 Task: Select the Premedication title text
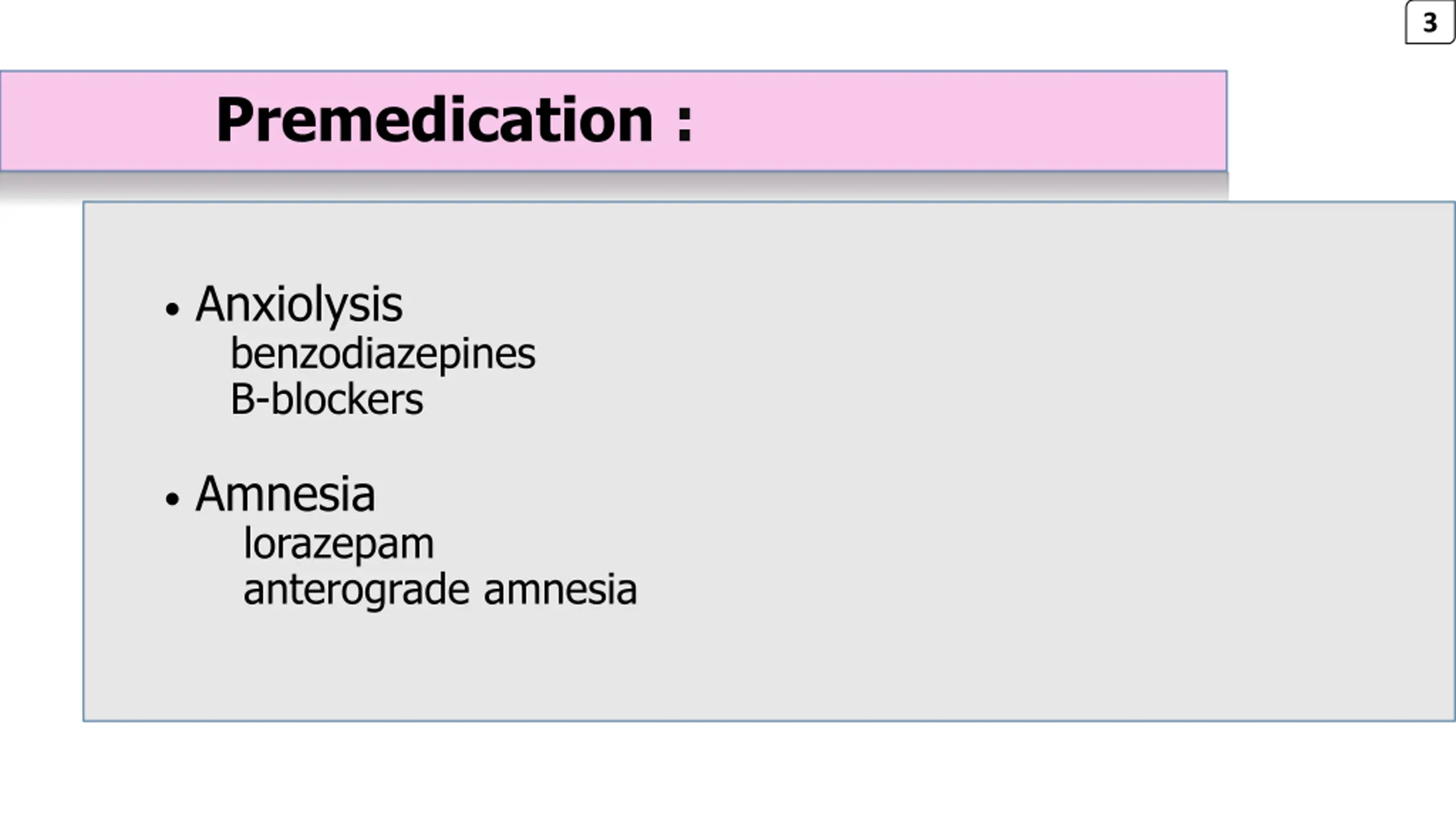point(435,120)
